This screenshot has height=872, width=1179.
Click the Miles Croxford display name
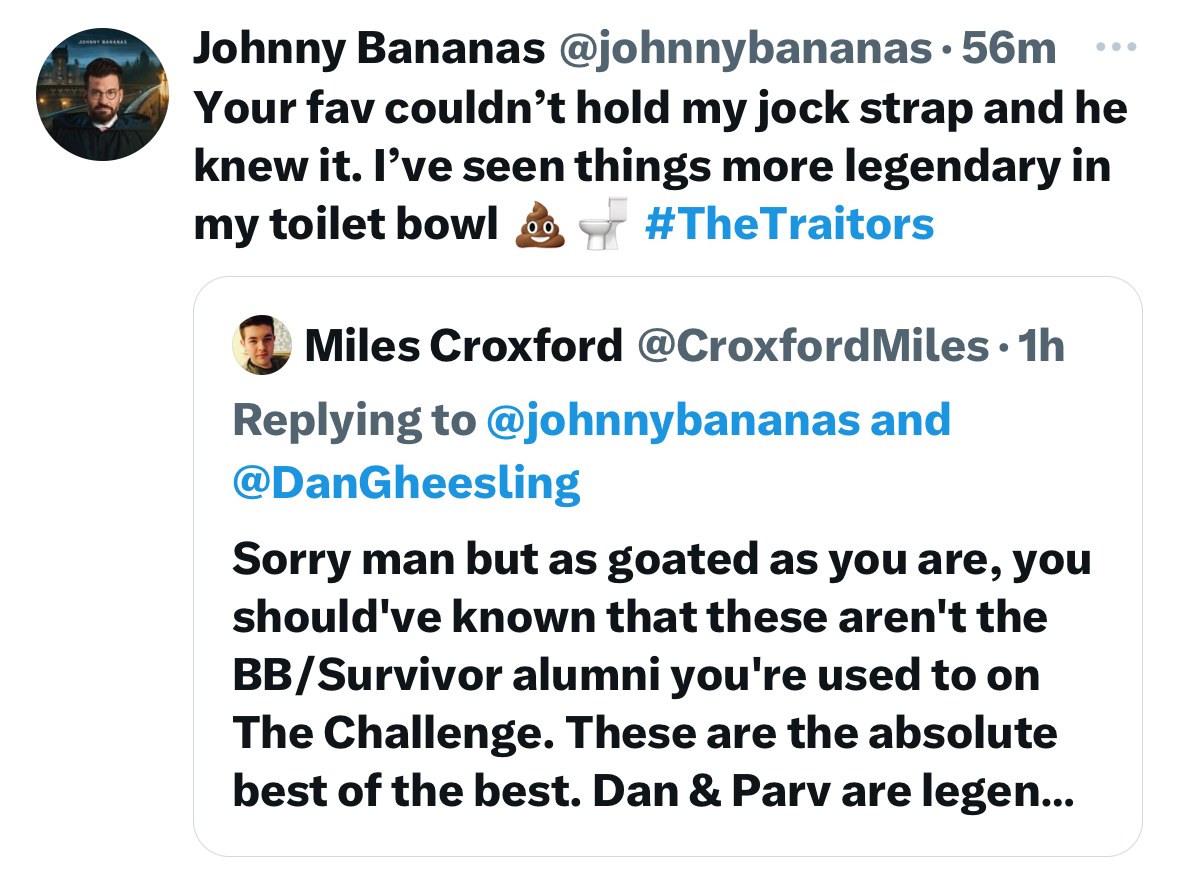click(464, 346)
